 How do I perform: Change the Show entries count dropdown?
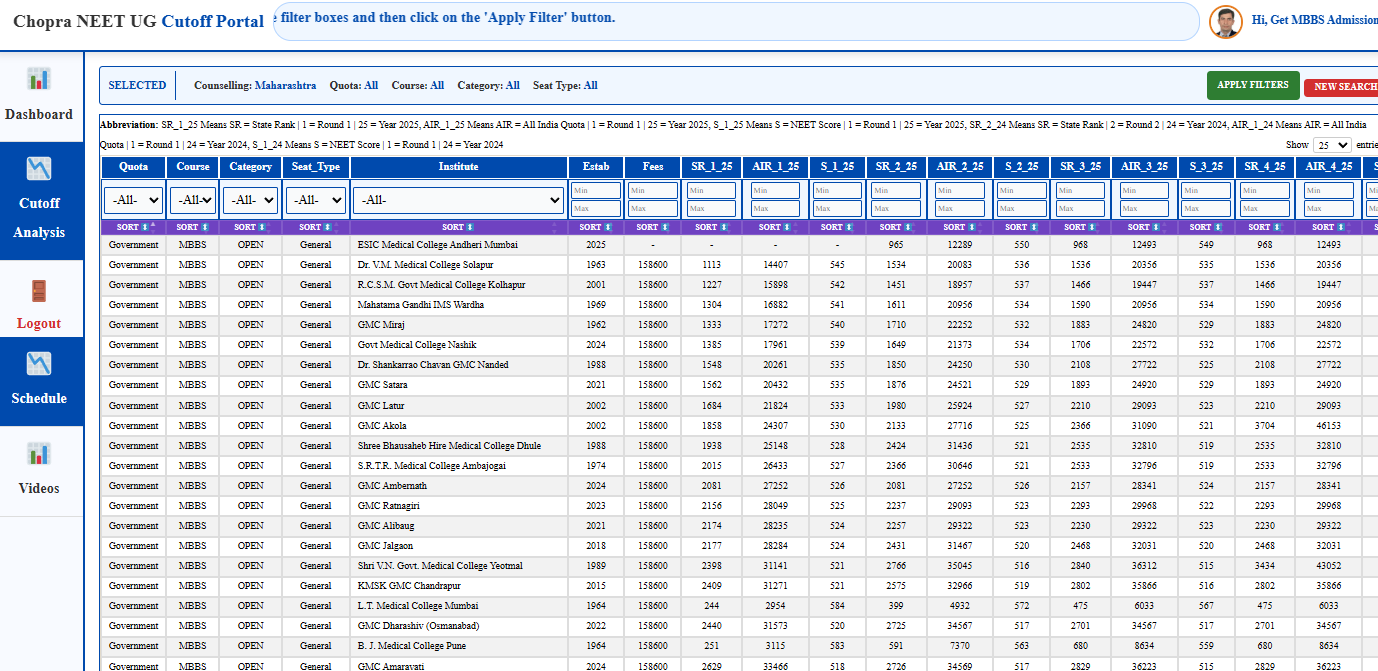(1331, 145)
